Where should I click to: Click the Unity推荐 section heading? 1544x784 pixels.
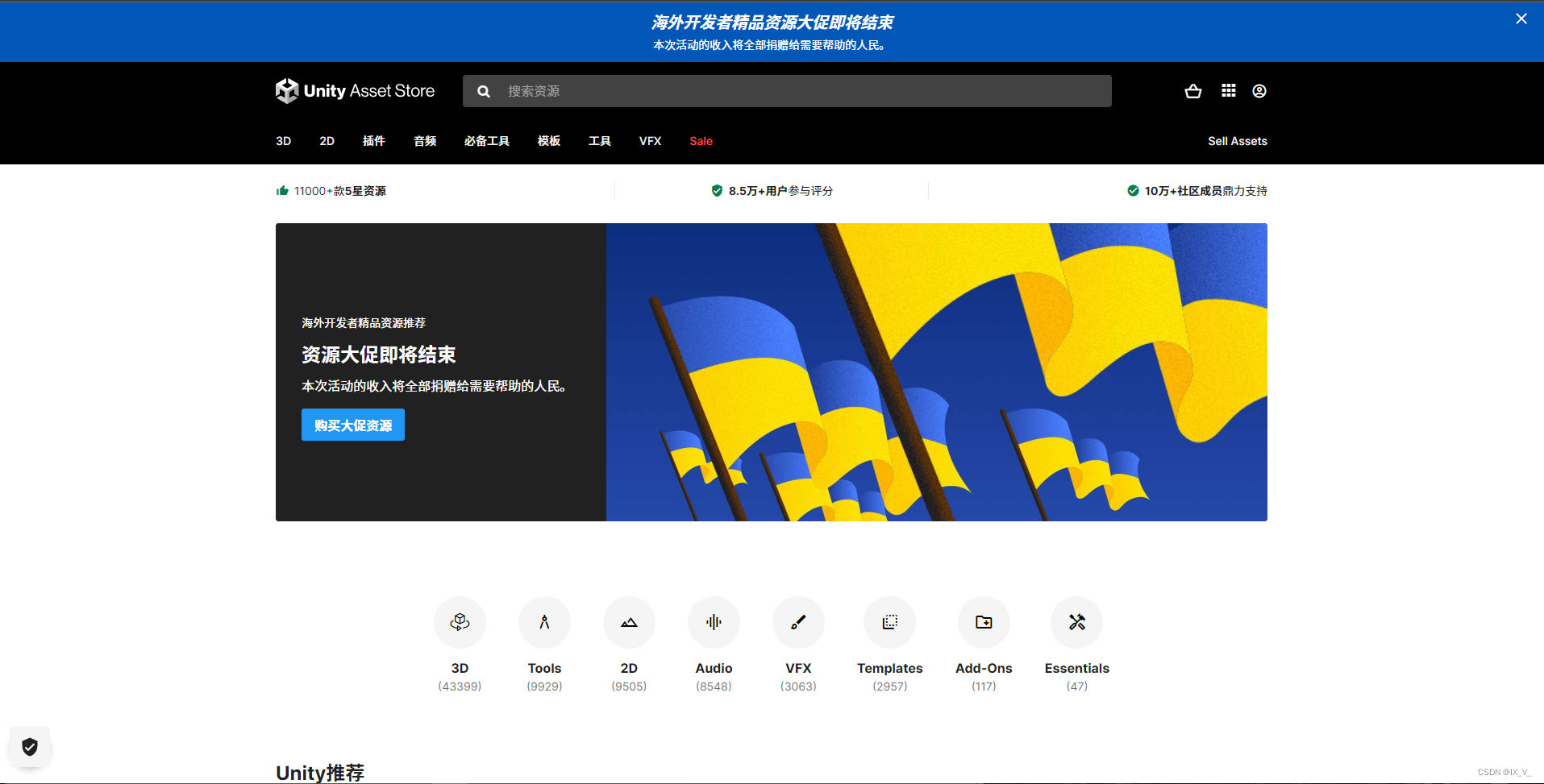coord(320,773)
